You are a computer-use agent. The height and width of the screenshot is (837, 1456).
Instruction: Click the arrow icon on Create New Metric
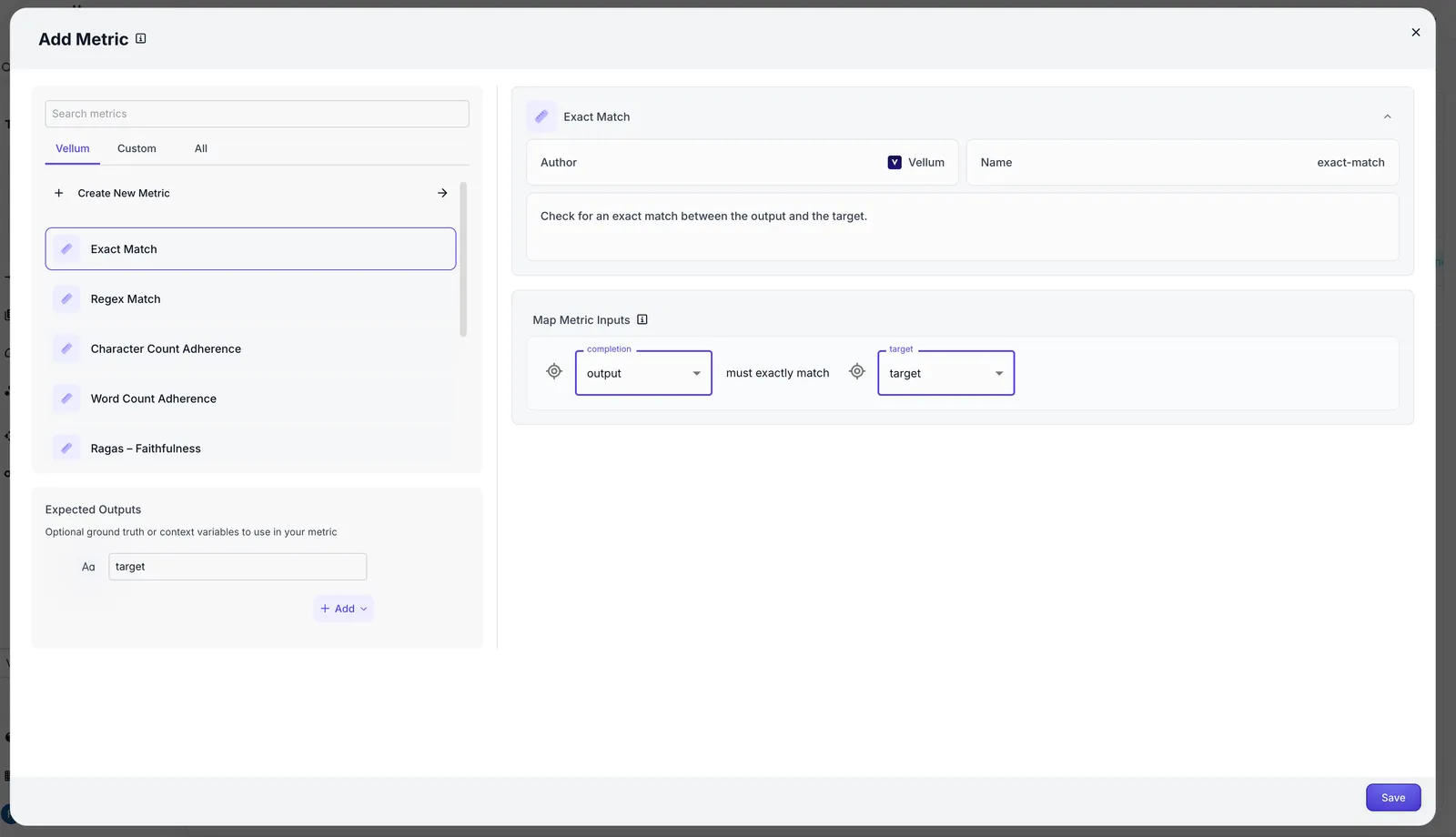442,193
